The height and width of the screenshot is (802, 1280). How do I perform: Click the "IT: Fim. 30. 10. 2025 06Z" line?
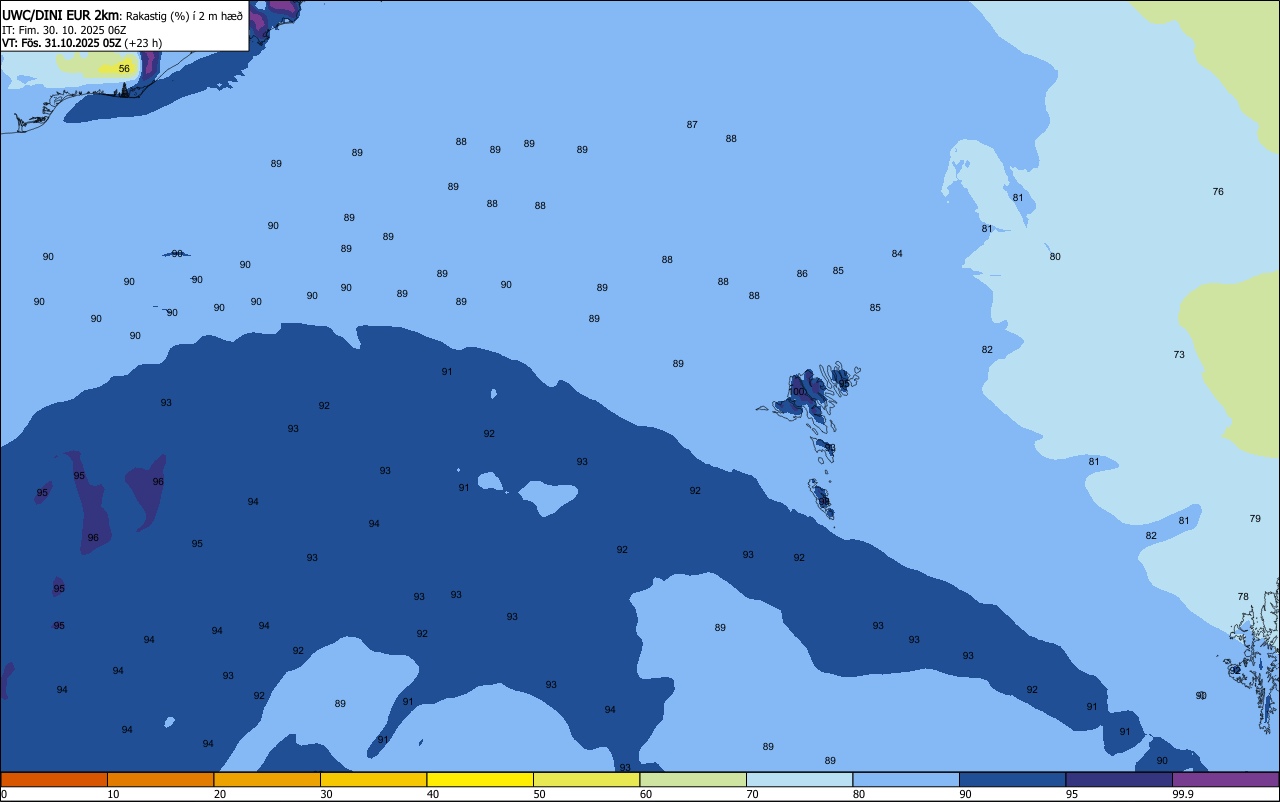tap(64, 30)
